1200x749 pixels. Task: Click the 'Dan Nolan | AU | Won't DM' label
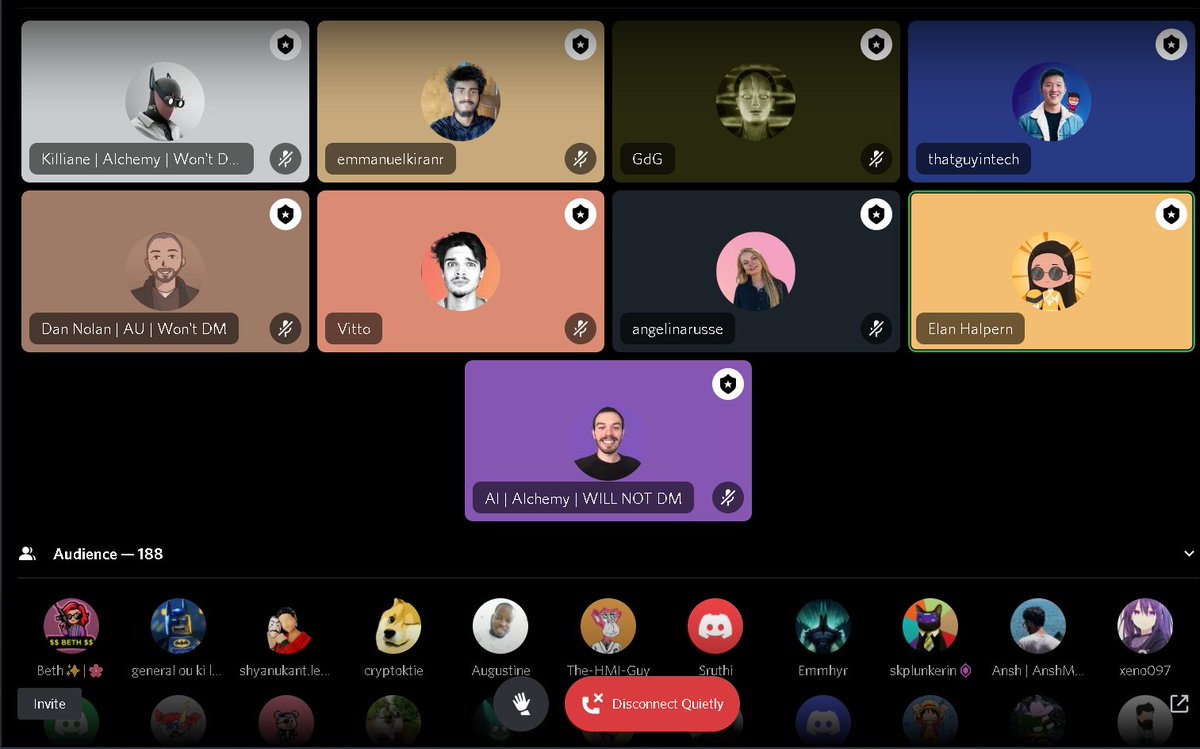coord(134,328)
